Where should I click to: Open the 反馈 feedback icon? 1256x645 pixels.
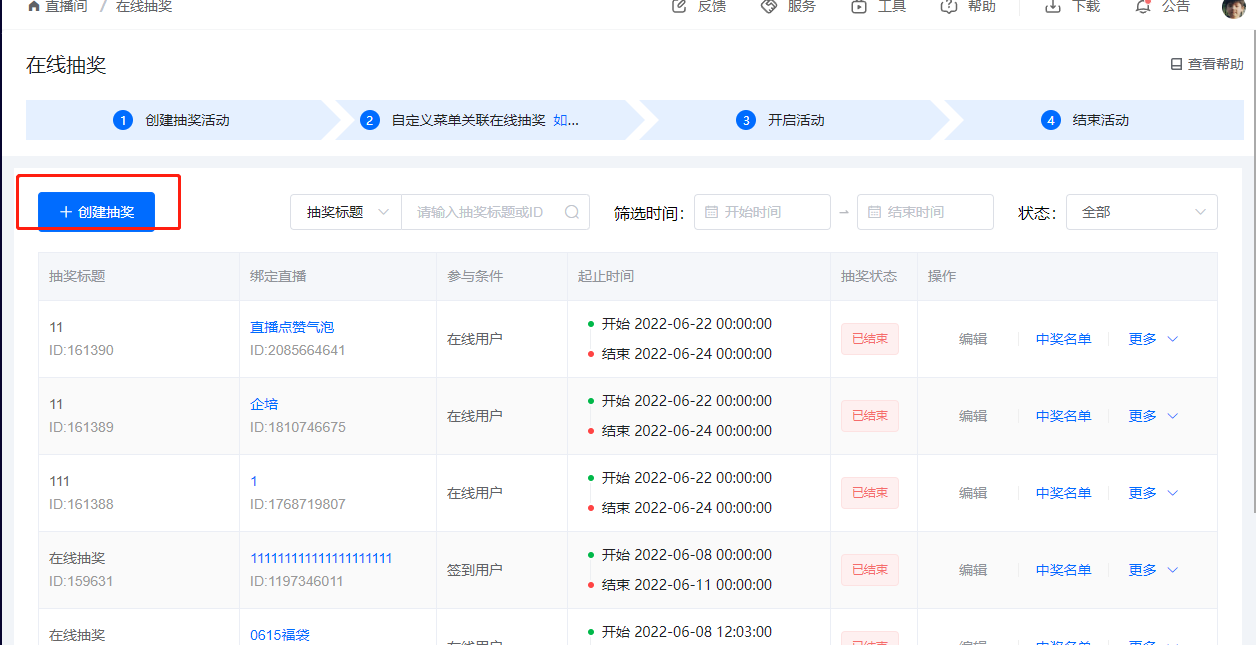pyautogui.click(x=680, y=6)
